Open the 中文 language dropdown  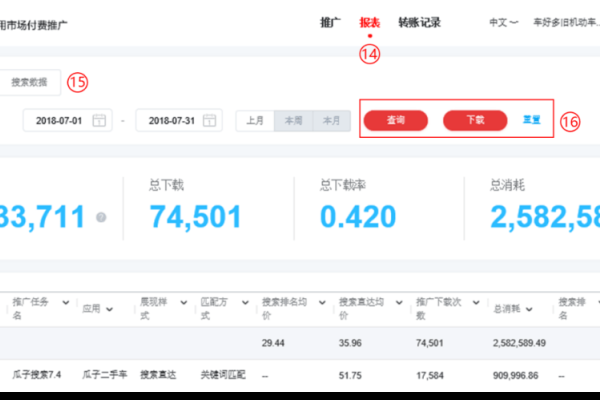tap(504, 23)
